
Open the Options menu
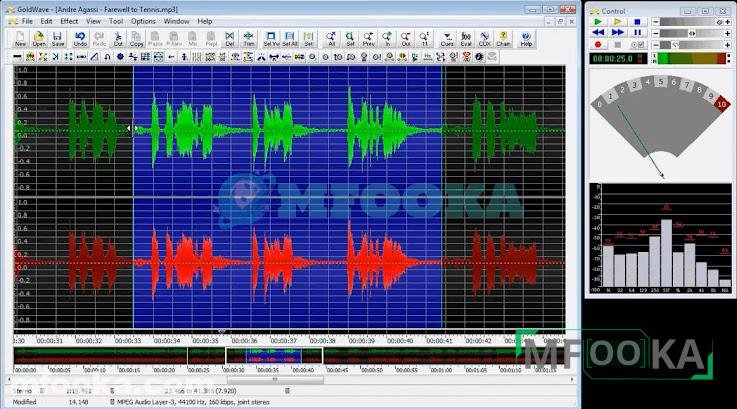(143, 20)
